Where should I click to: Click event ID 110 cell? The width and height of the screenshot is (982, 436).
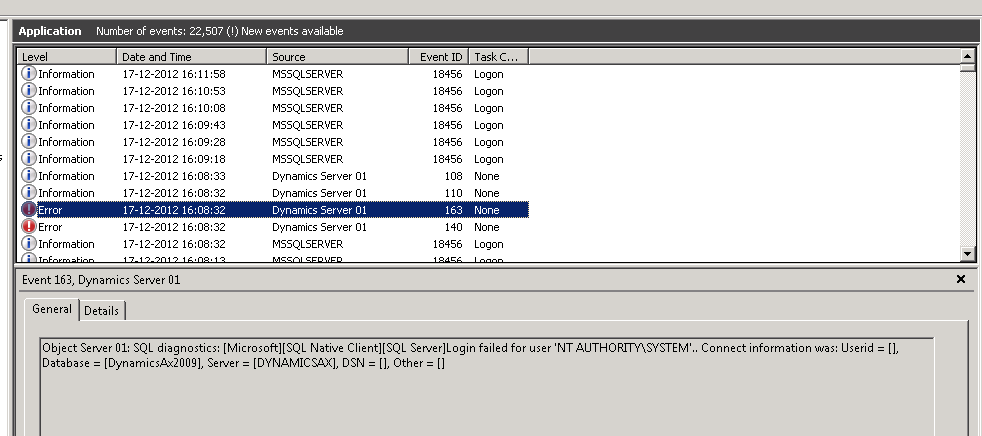453,193
